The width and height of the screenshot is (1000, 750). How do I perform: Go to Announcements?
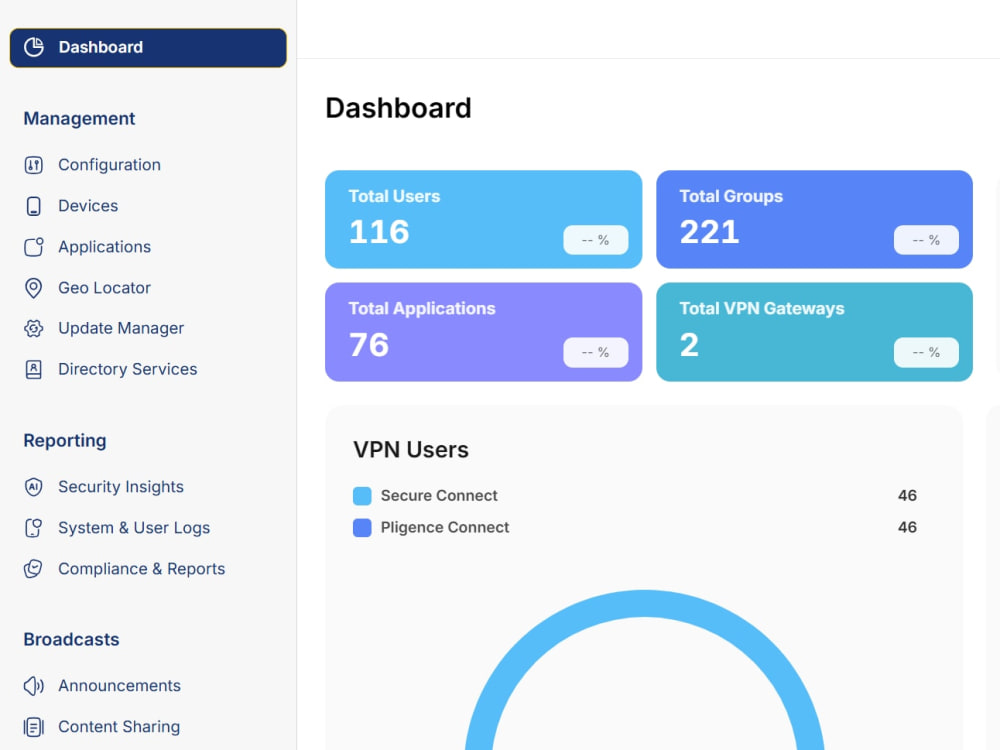click(x=119, y=686)
